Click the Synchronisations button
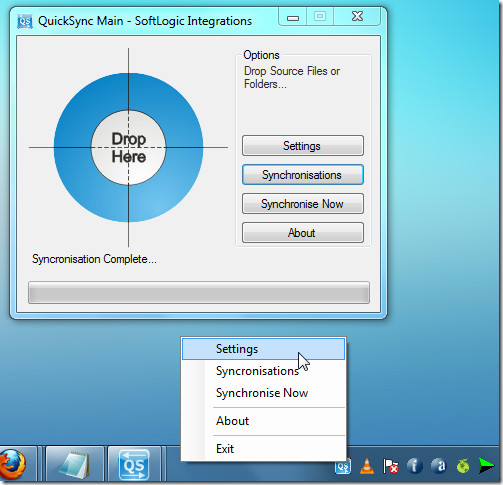Viewport: 503px width, 485px height. click(x=303, y=175)
